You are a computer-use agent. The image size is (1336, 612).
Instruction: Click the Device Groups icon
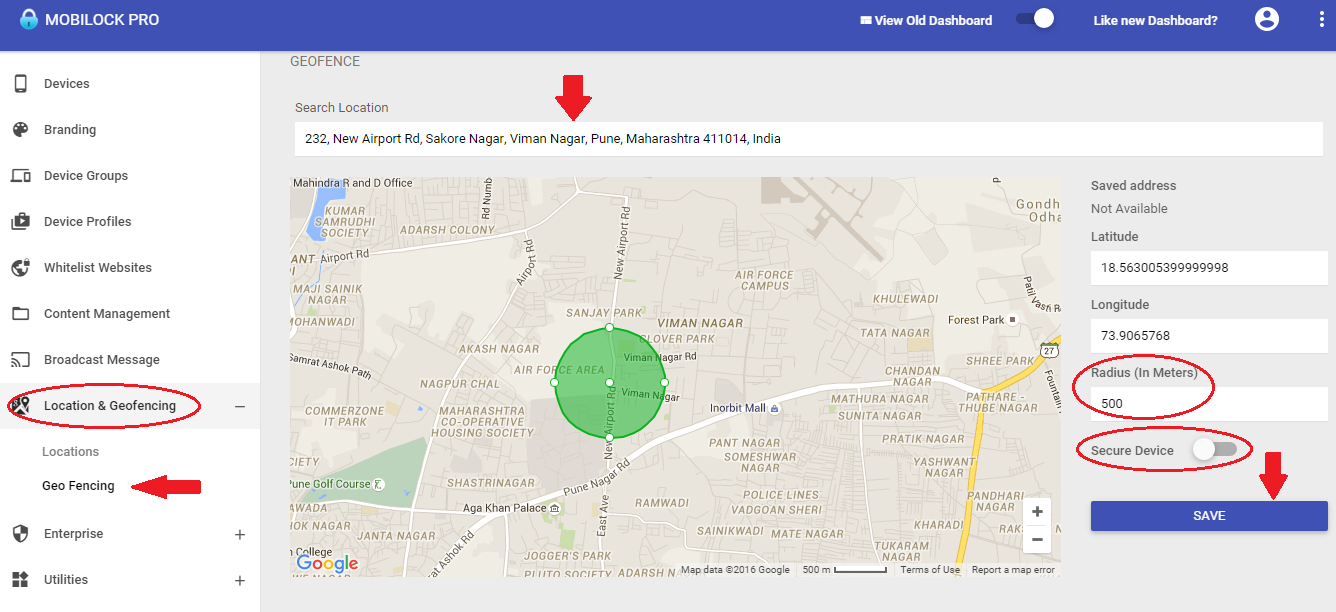tap(20, 176)
